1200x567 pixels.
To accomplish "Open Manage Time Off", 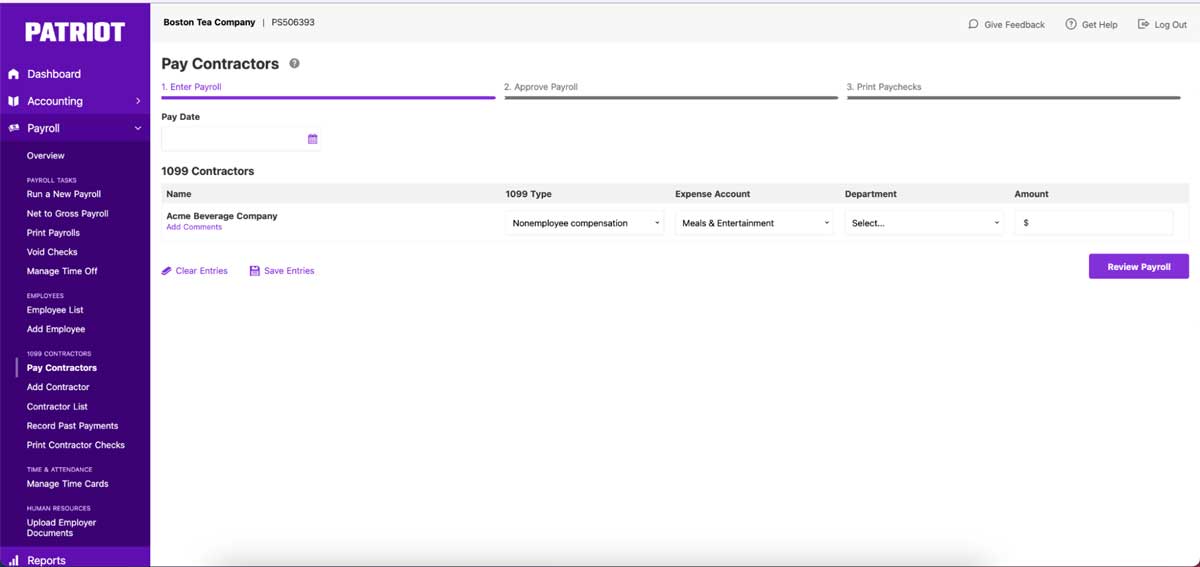I will (62, 271).
